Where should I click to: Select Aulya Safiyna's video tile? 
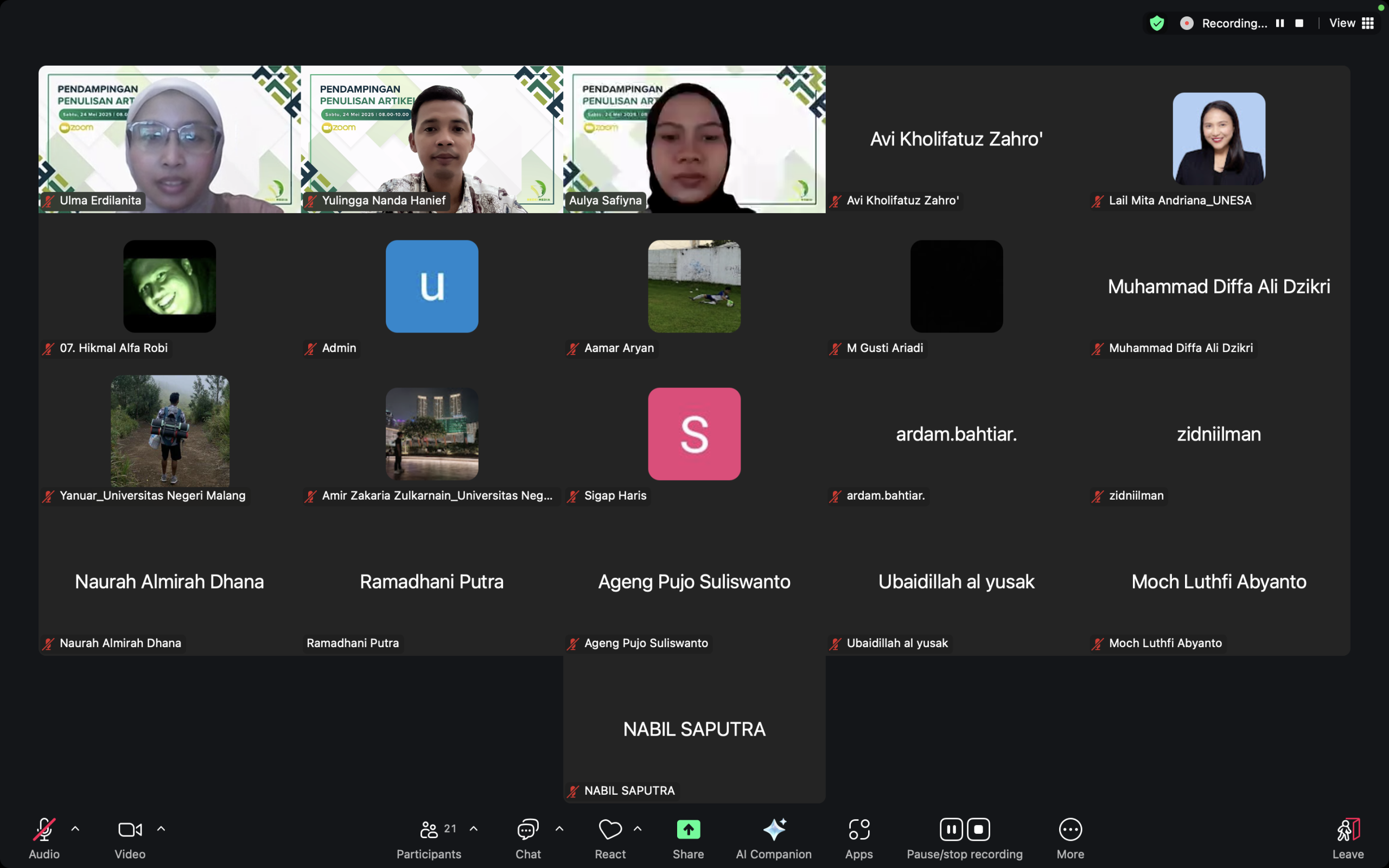point(694,139)
